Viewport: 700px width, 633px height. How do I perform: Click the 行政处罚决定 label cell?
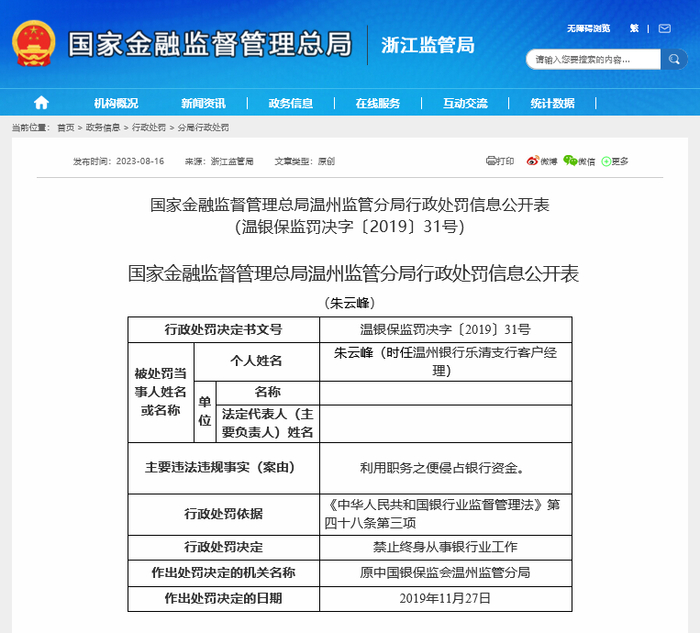tap(224, 547)
